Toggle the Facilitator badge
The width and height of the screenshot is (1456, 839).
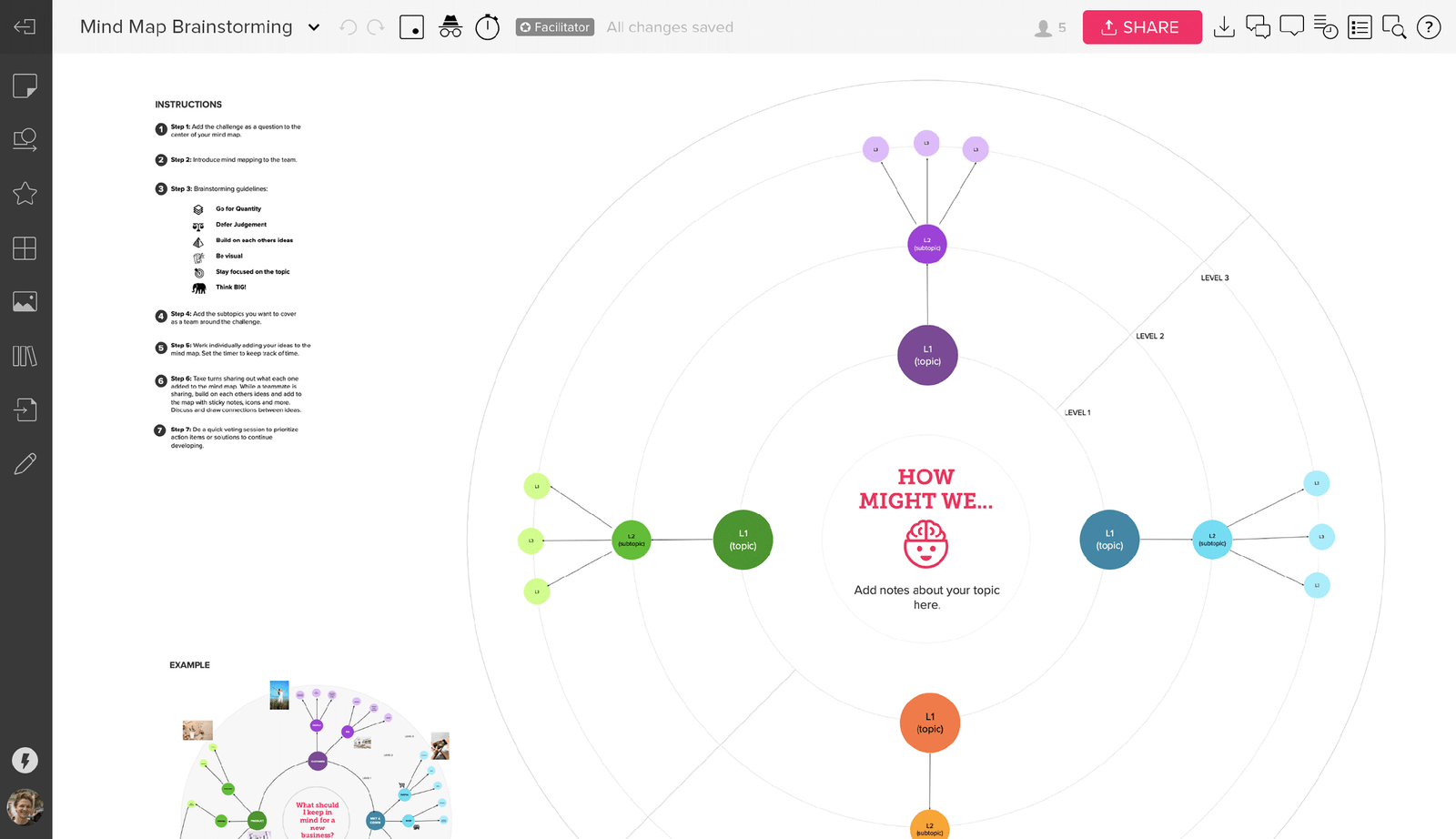tap(554, 27)
